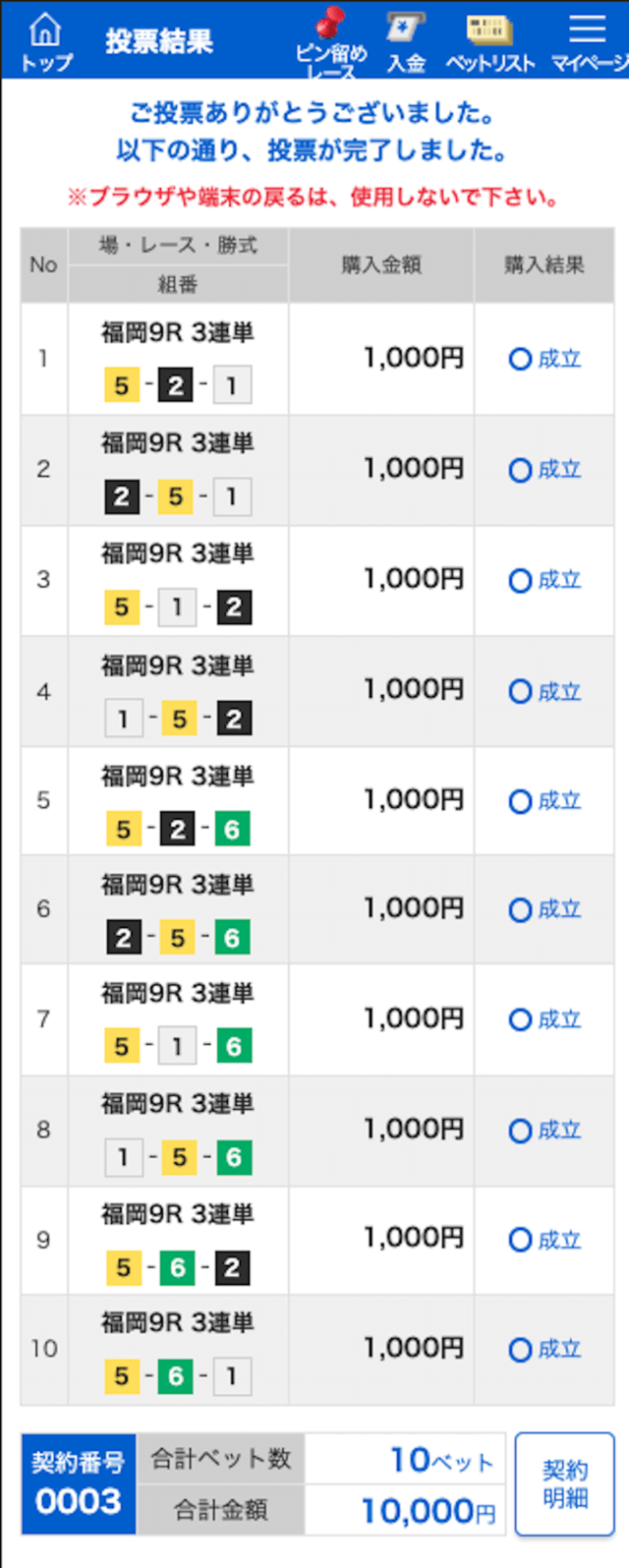
Task: Open My Page hamburger menu
Action: (x=588, y=41)
